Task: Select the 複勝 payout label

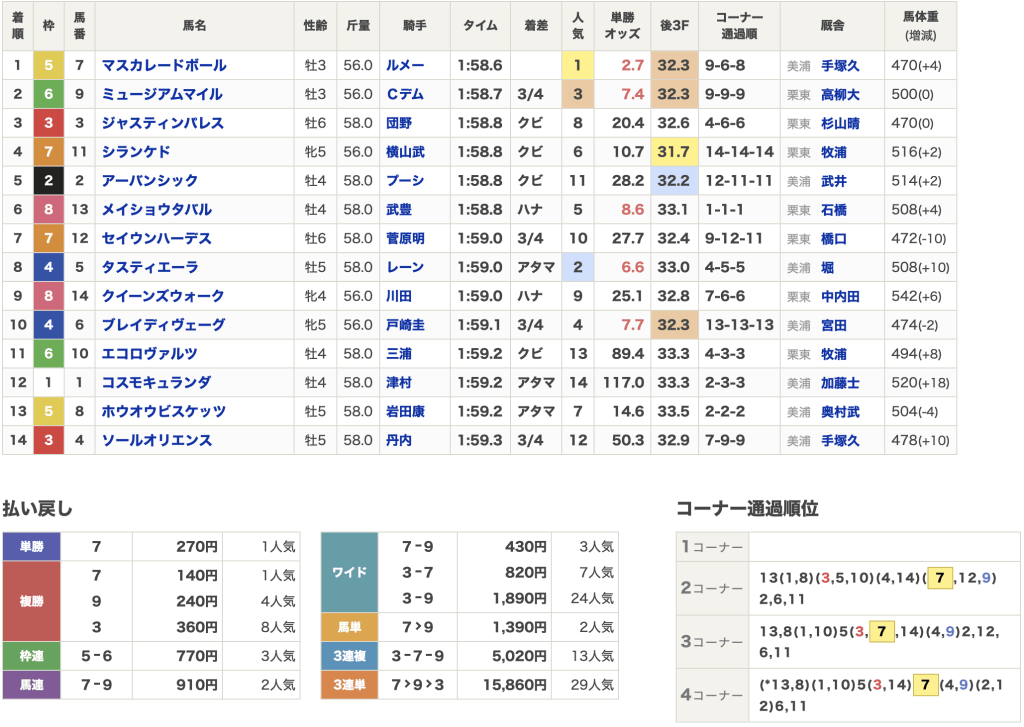Action: pyautogui.click(x=31, y=601)
